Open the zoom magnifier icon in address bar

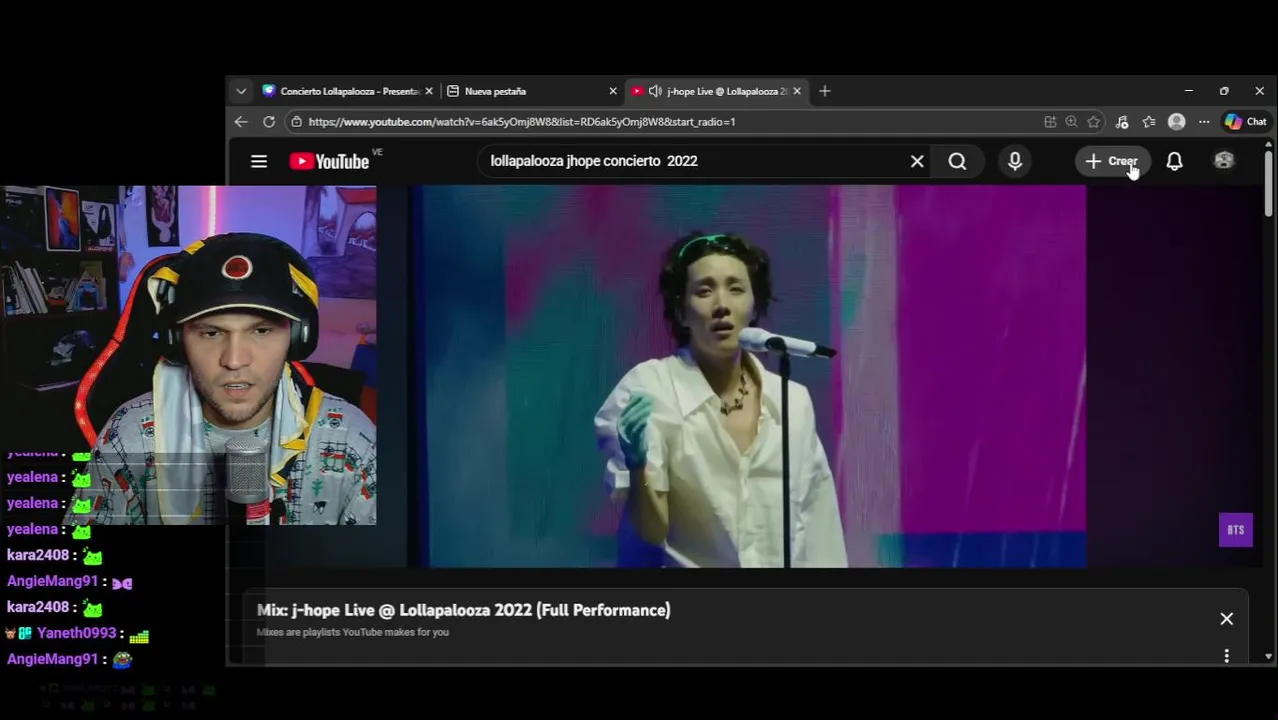[x=1071, y=121]
